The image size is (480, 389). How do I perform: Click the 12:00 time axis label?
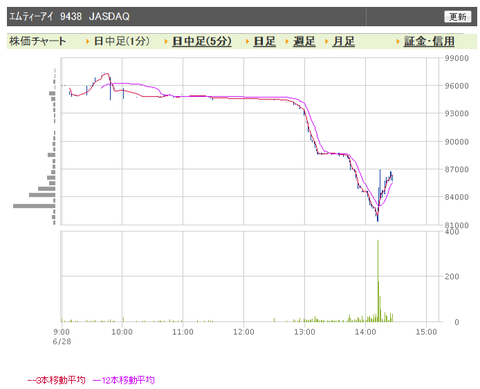tap(244, 332)
